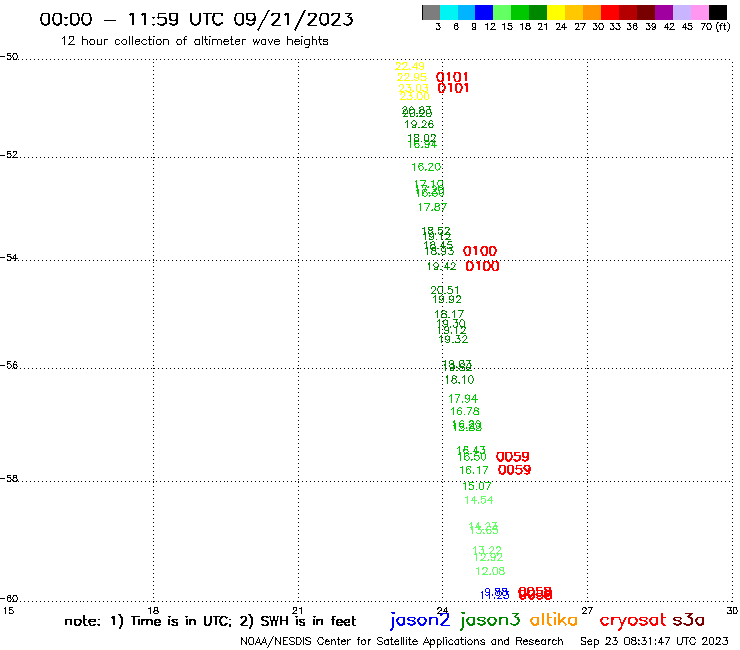Select the pure blue color scale swatch
This screenshot has height=650, width=740.
click(x=484, y=12)
